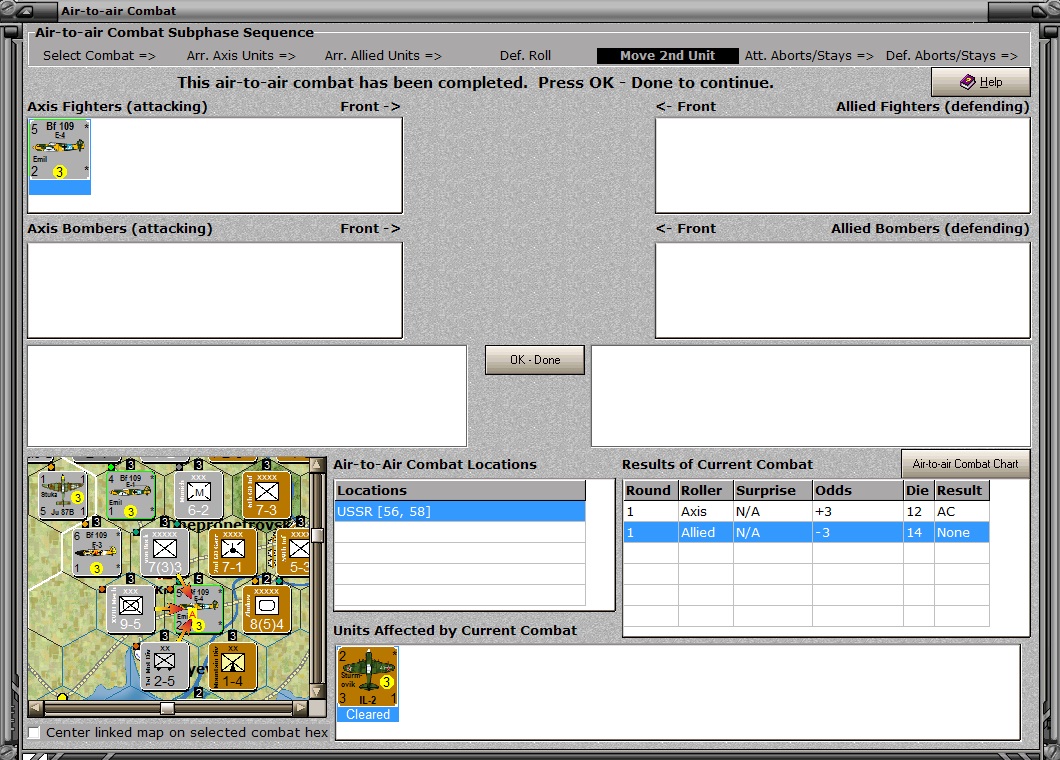Select the orange 5-3 infantry counter

pyautogui.click(x=293, y=552)
